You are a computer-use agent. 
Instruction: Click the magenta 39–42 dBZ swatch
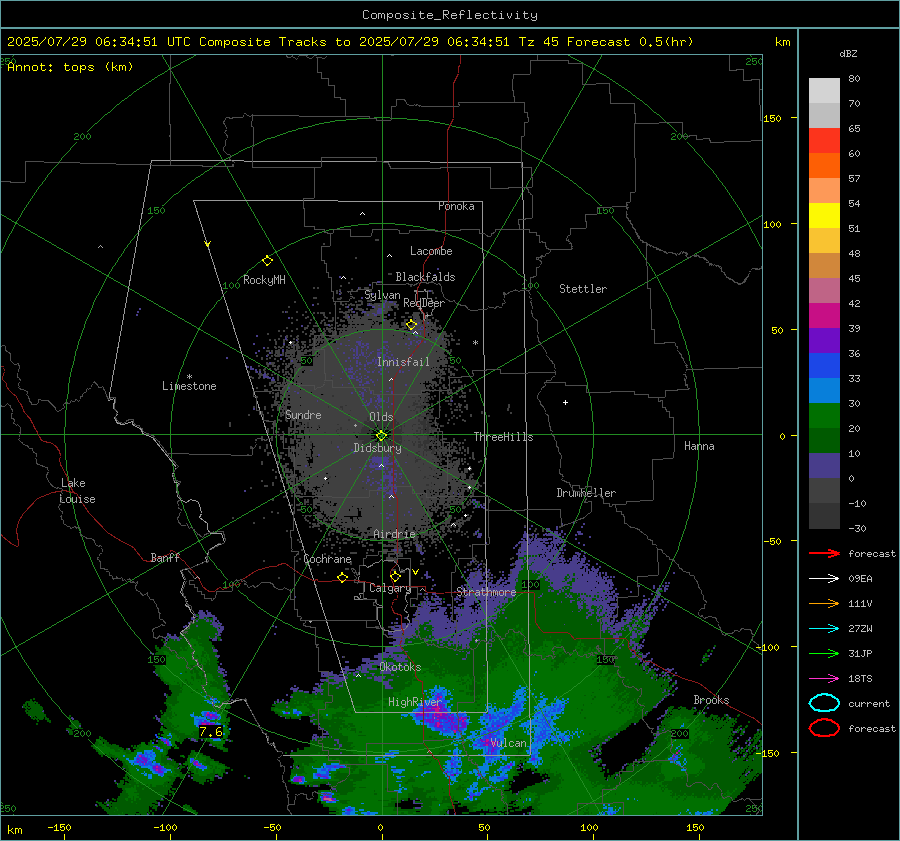pos(824,316)
